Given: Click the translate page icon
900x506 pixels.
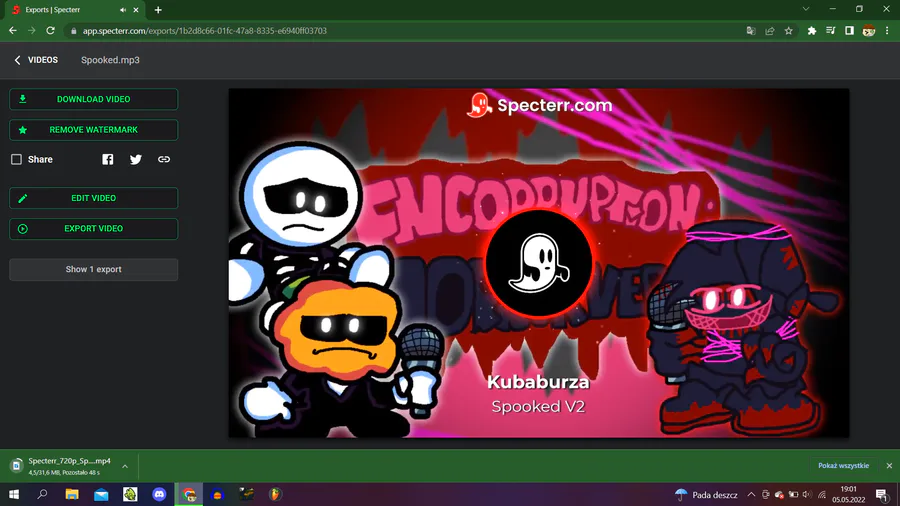Looking at the screenshot, I should (x=751, y=30).
